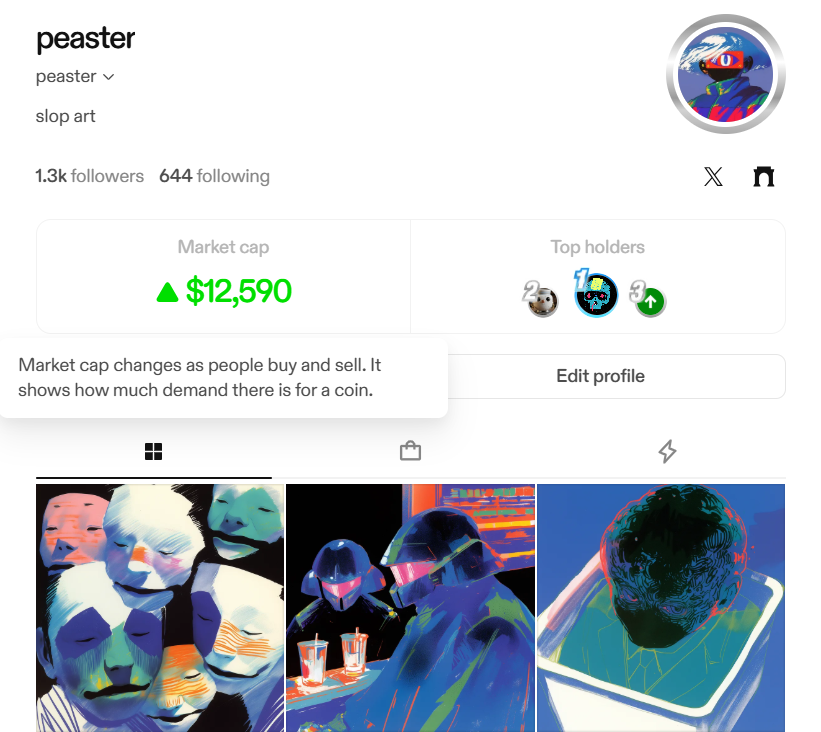View the number 1 top holder avatar

coord(596,295)
